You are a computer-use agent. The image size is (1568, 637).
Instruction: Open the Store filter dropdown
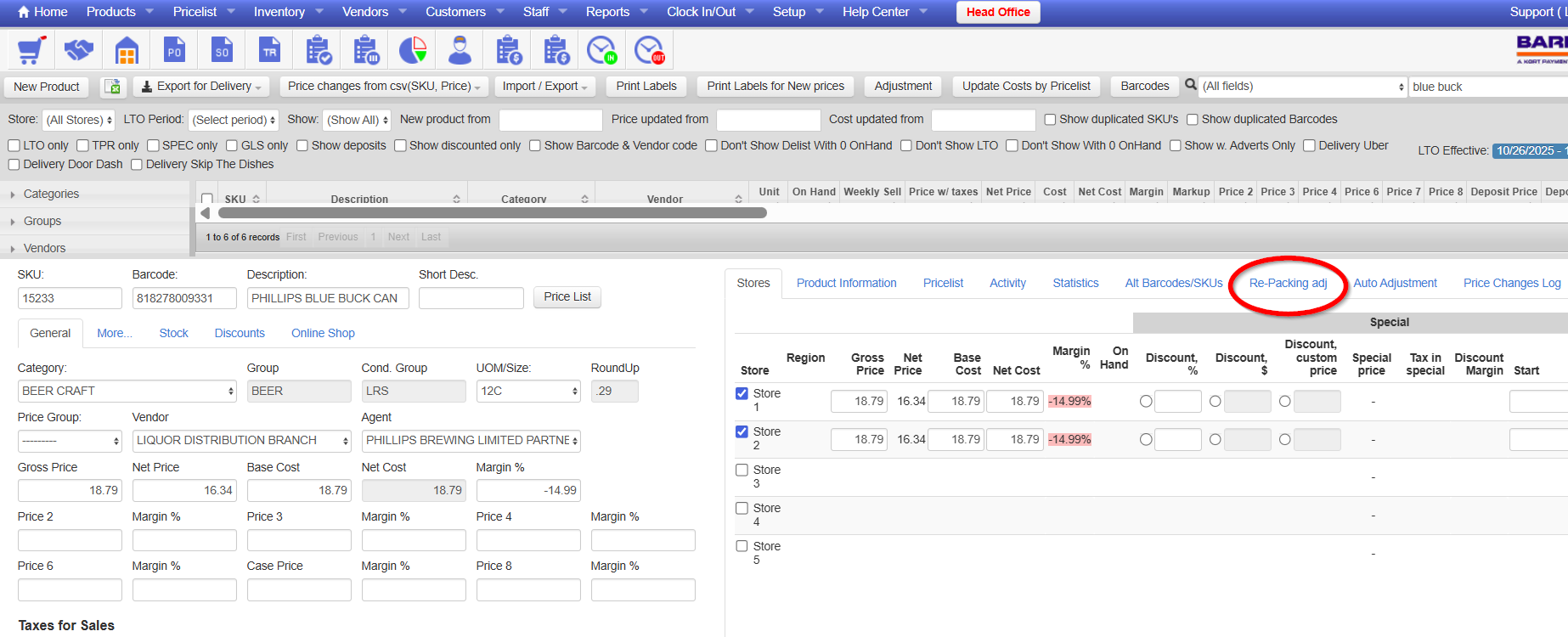tap(79, 120)
